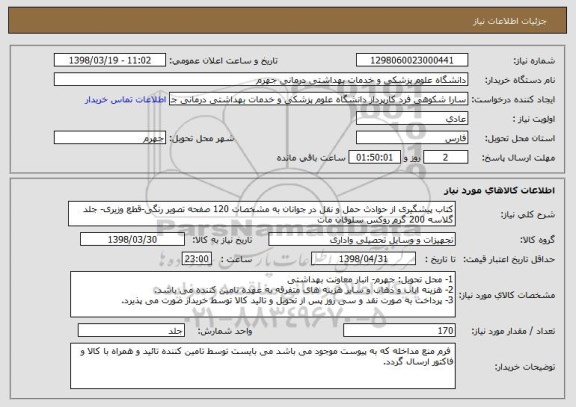The width and height of the screenshot is (576, 407).
Task: Click the نام دستگاه خریدار field
Action: pos(261,80)
